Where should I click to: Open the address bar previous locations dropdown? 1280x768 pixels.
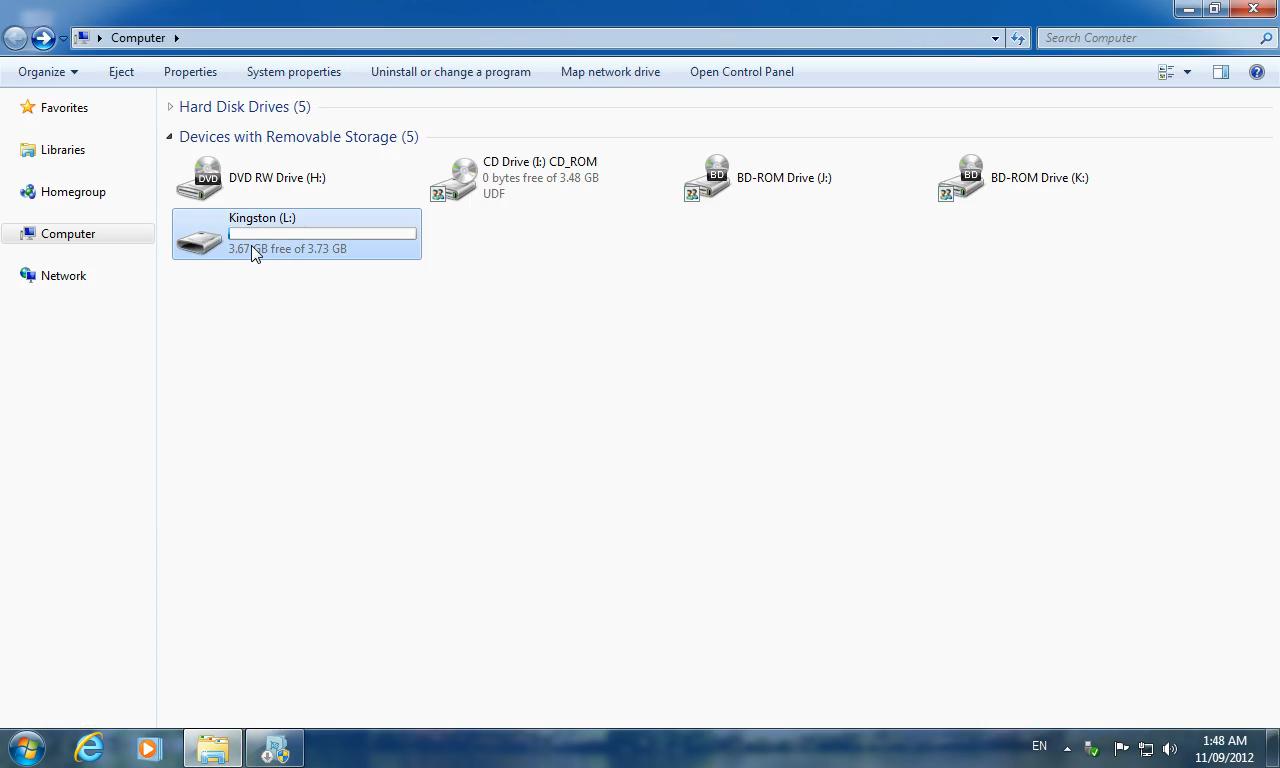pos(995,38)
